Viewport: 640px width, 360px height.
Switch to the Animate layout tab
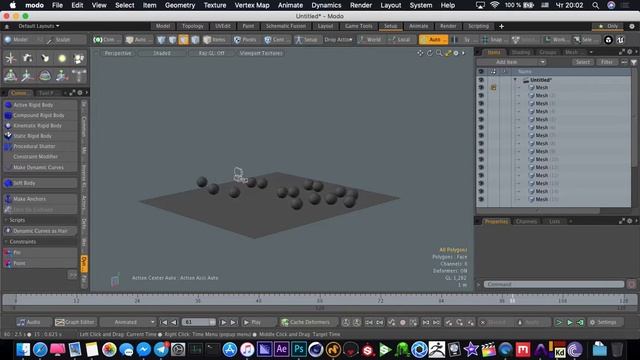pos(418,26)
